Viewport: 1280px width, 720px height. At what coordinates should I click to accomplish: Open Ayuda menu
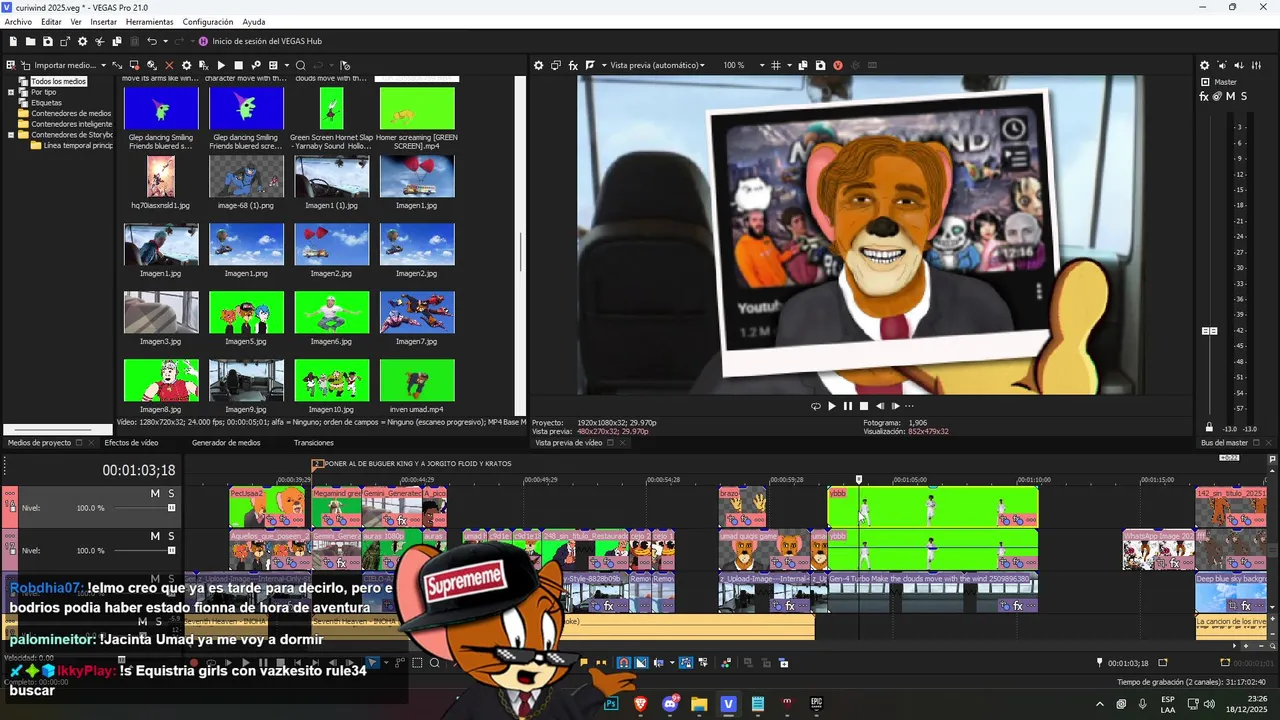[x=254, y=21]
